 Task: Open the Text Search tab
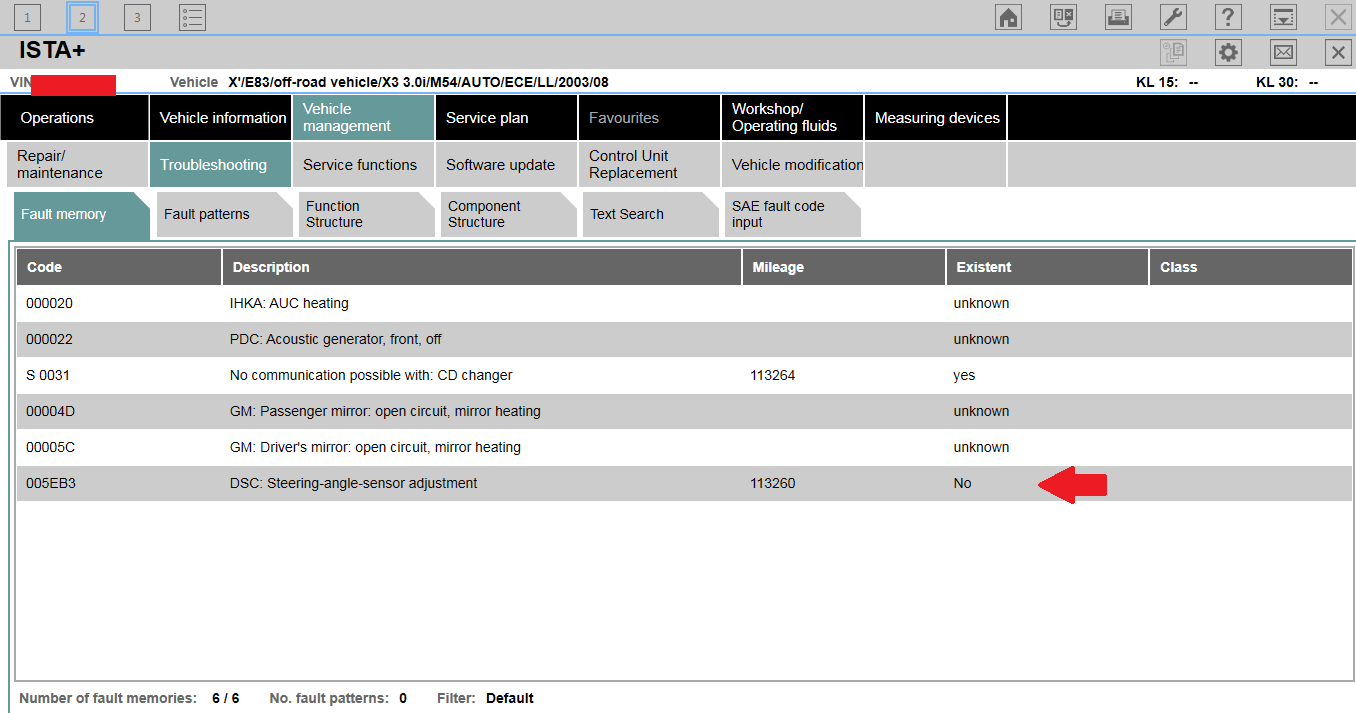pos(651,214)
